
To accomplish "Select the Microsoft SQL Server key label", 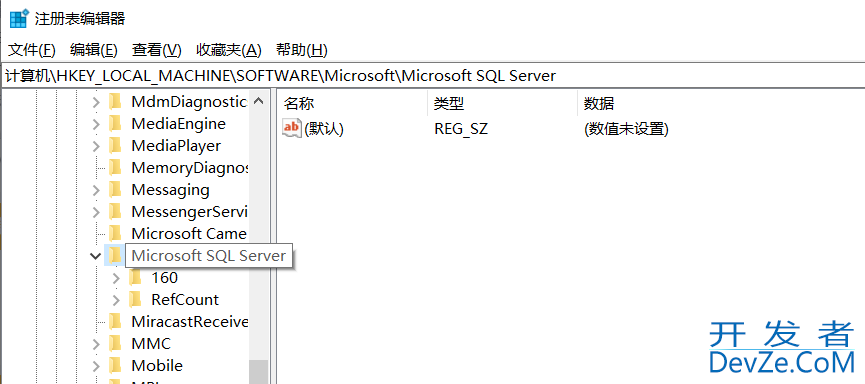I will pos(209,256).
